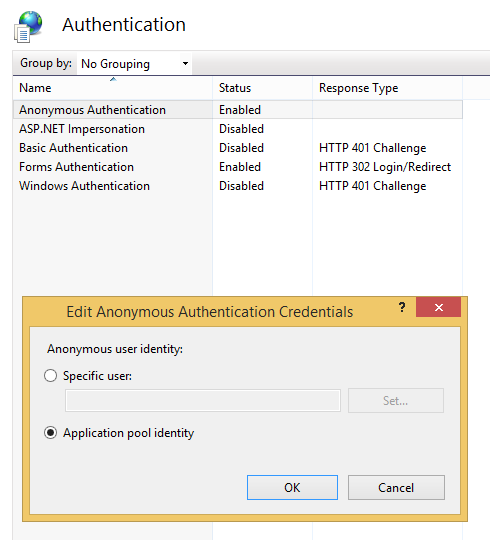Select the Specific user radio button
490x540 pixels.
click(x=51, y=375)
